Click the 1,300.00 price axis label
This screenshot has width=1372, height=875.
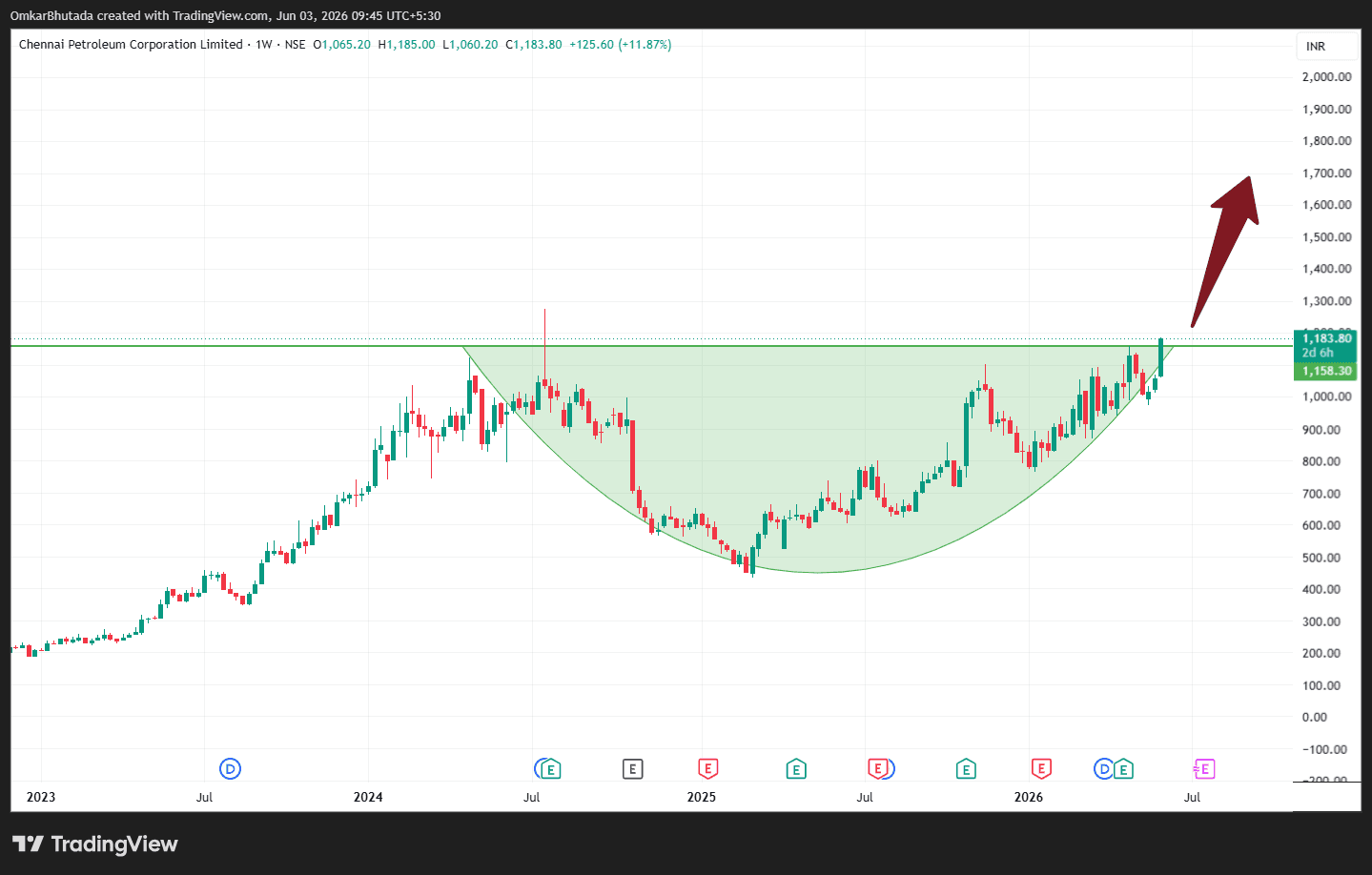click(x=1327, y=301)
